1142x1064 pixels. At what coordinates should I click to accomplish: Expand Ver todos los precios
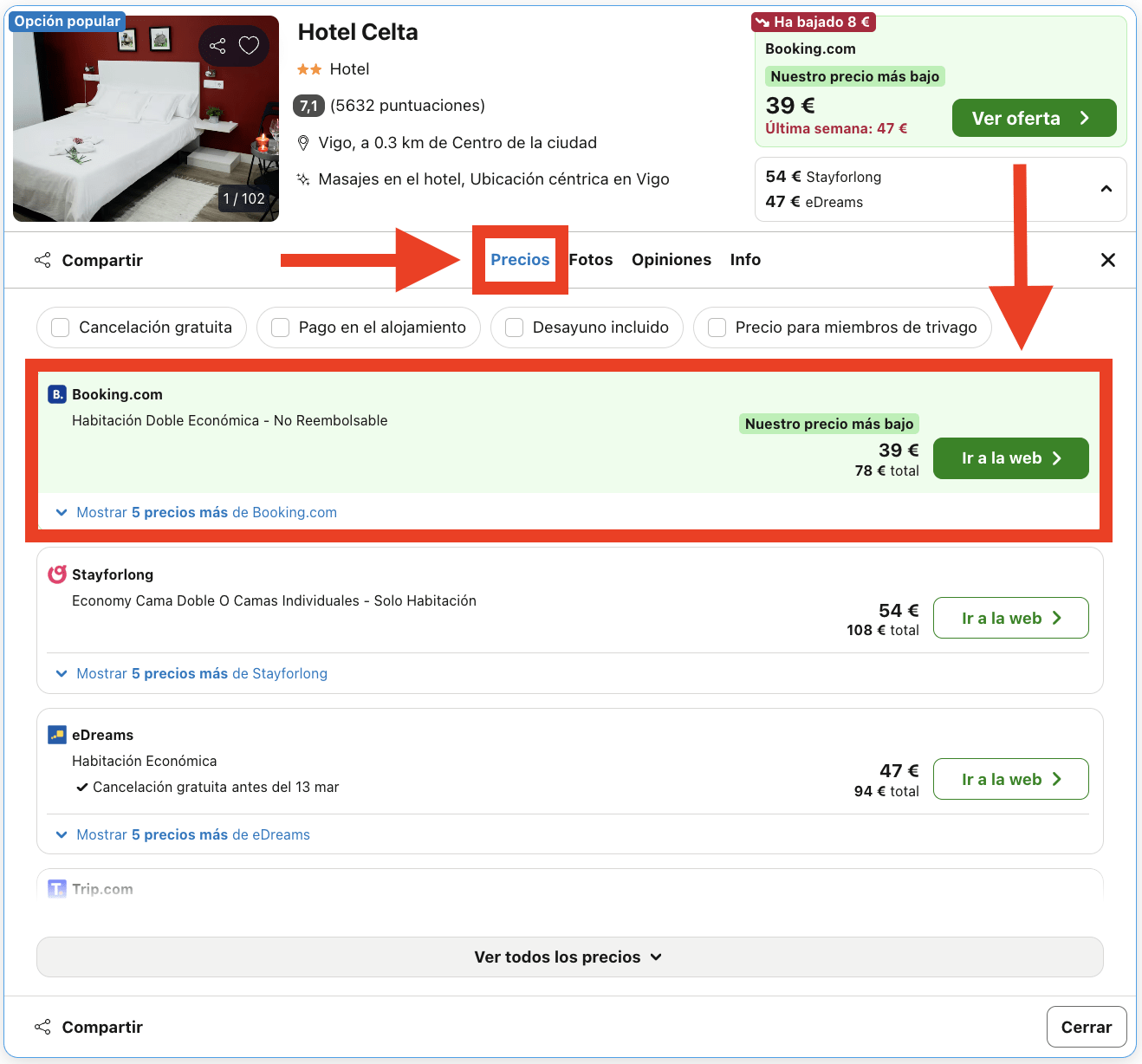pos(569,957)
